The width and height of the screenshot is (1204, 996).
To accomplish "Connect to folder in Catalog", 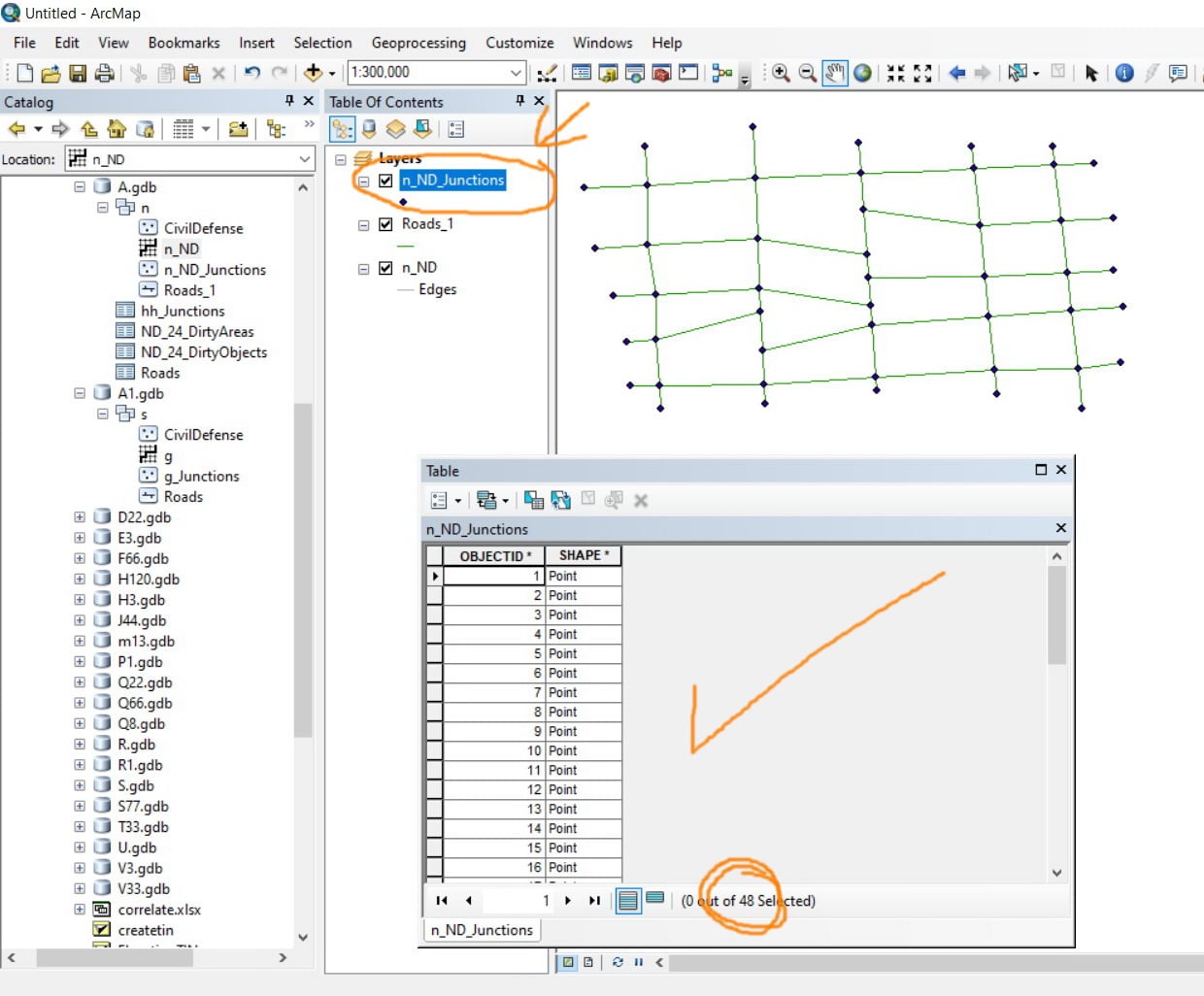I will pos(238,129).
